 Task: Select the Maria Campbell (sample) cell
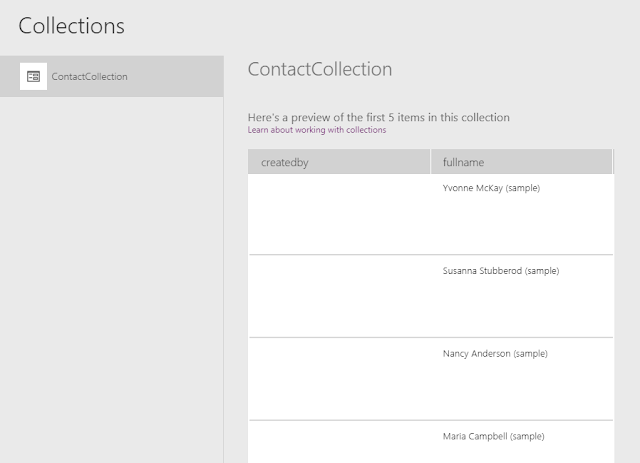(493, 436)
